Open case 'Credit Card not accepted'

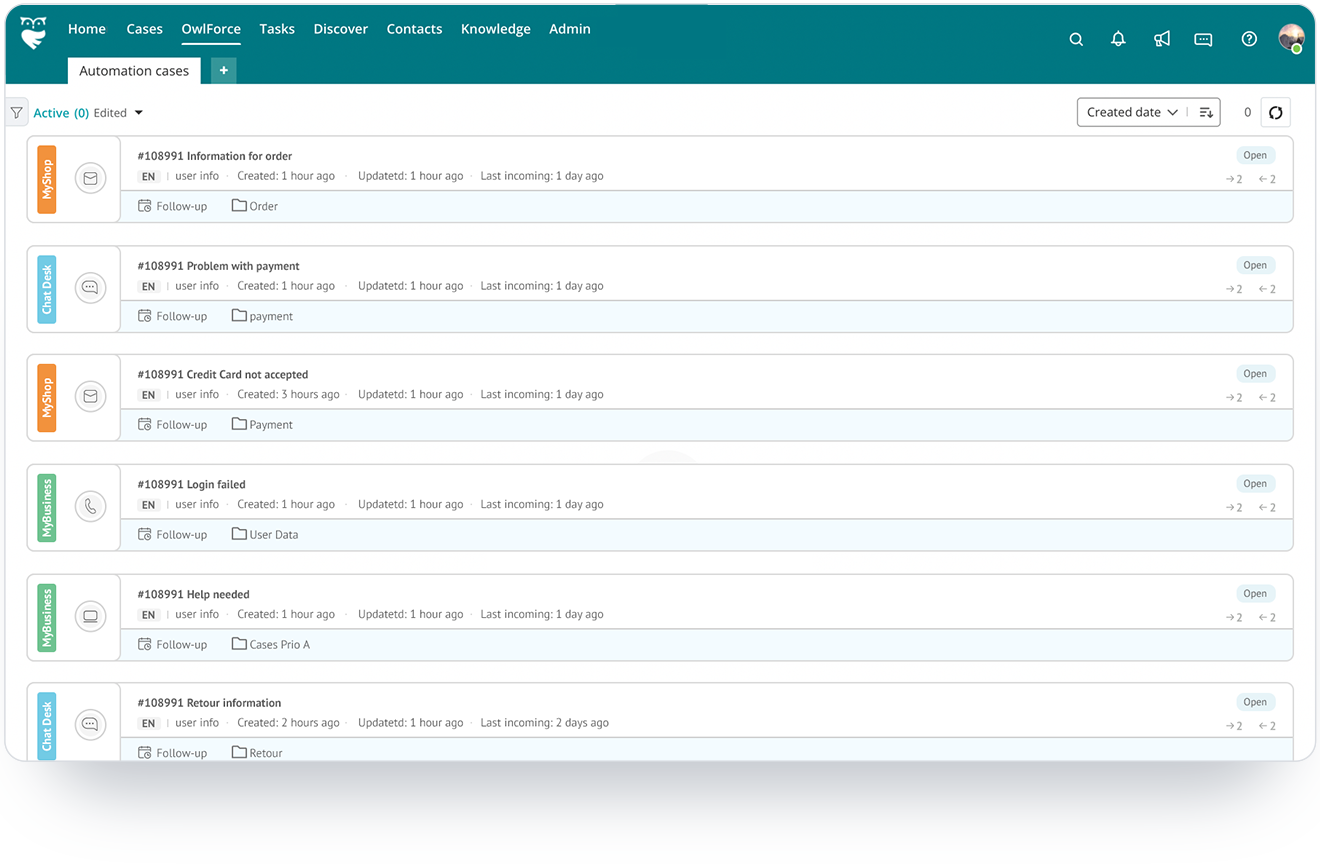pyautogui.click(x=247, y=374)
